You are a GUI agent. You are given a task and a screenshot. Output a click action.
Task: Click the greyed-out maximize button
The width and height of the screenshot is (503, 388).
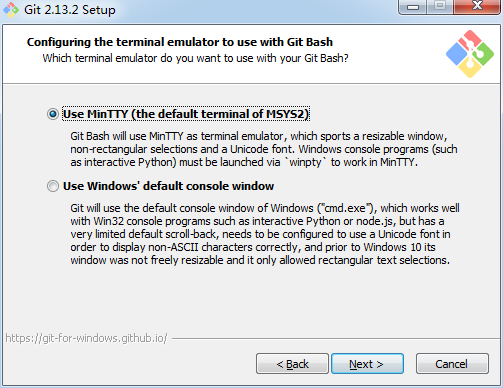click(x=440, y=7)
